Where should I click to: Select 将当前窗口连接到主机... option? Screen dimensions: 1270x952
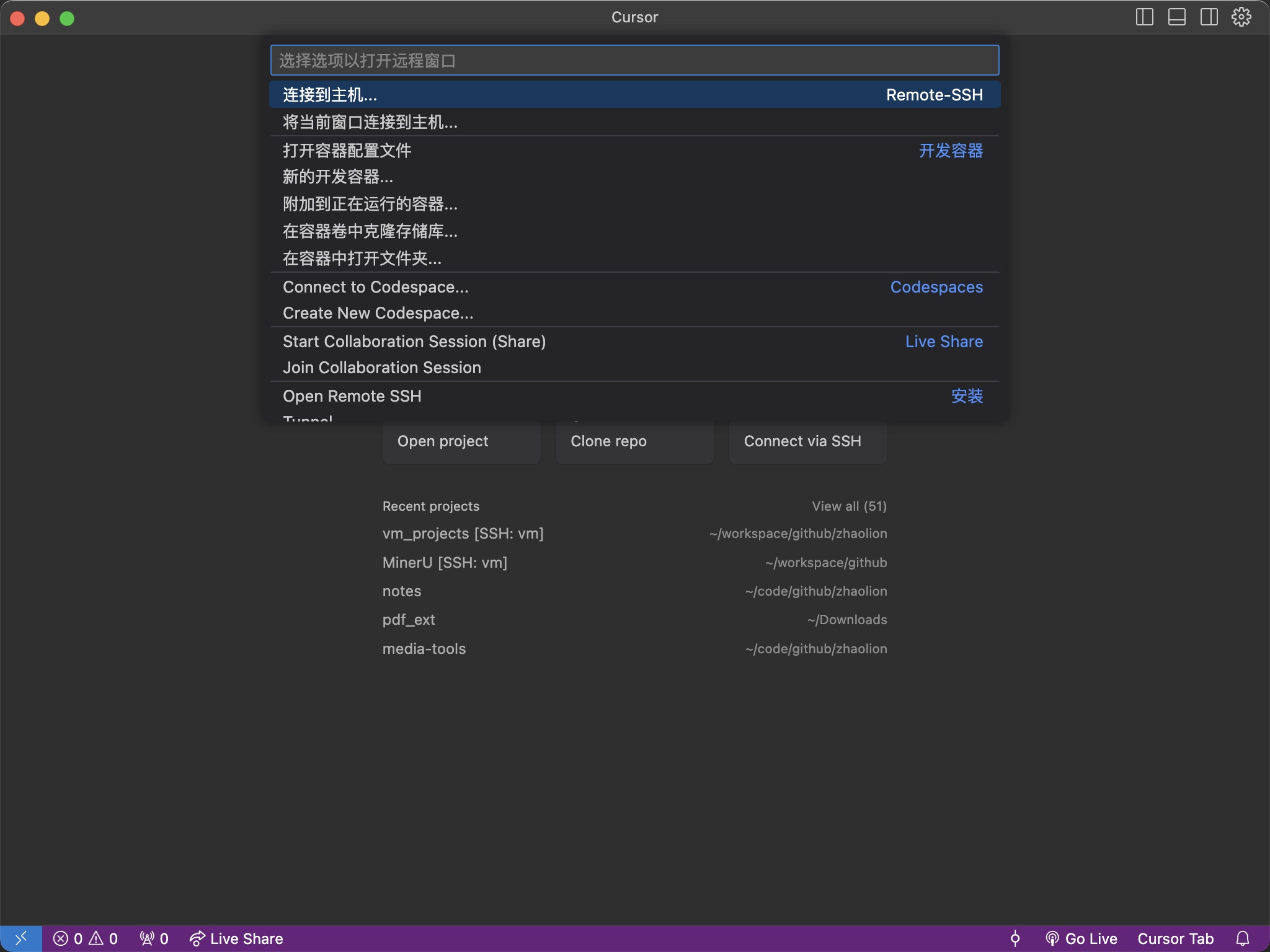[634, 122]
